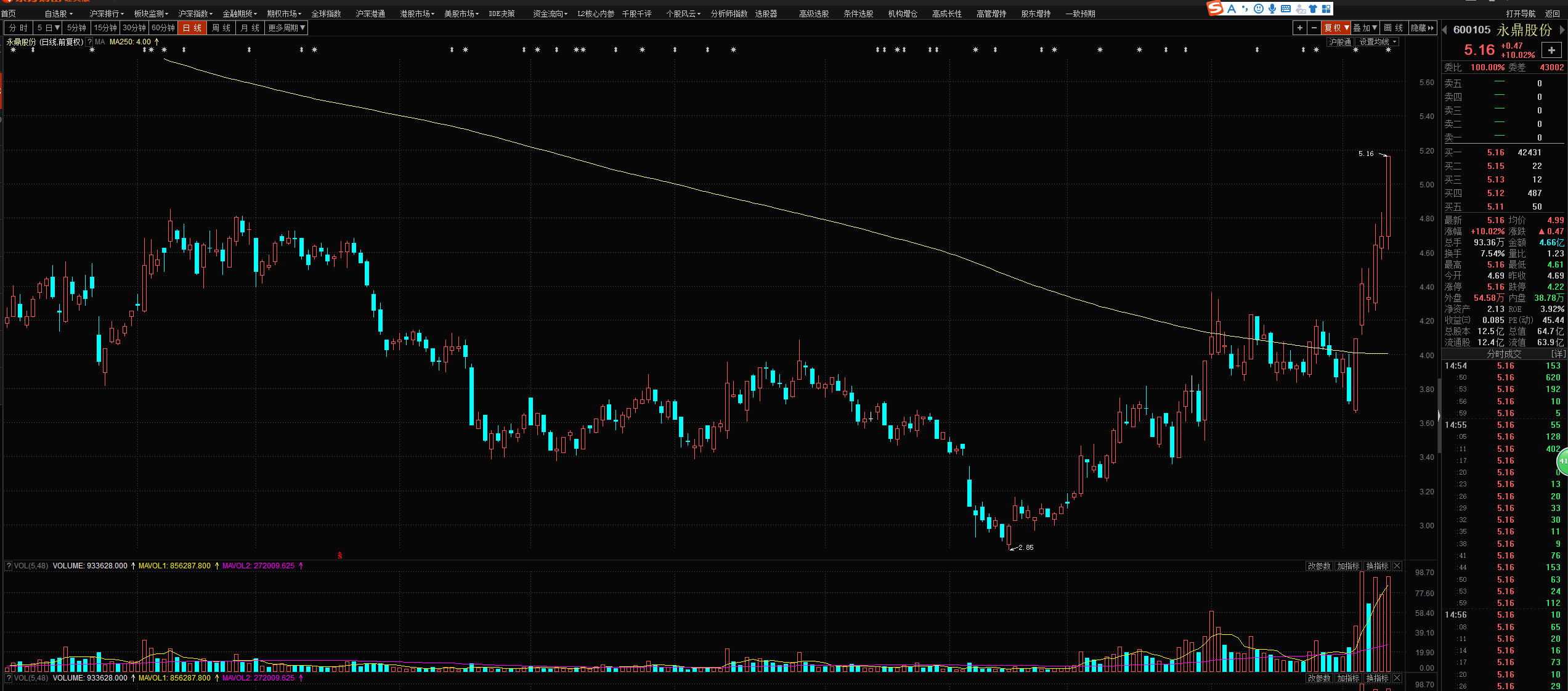The image size is (1568, 691).
Task: Click 打开导航 link
Action: click(1521, 14)
